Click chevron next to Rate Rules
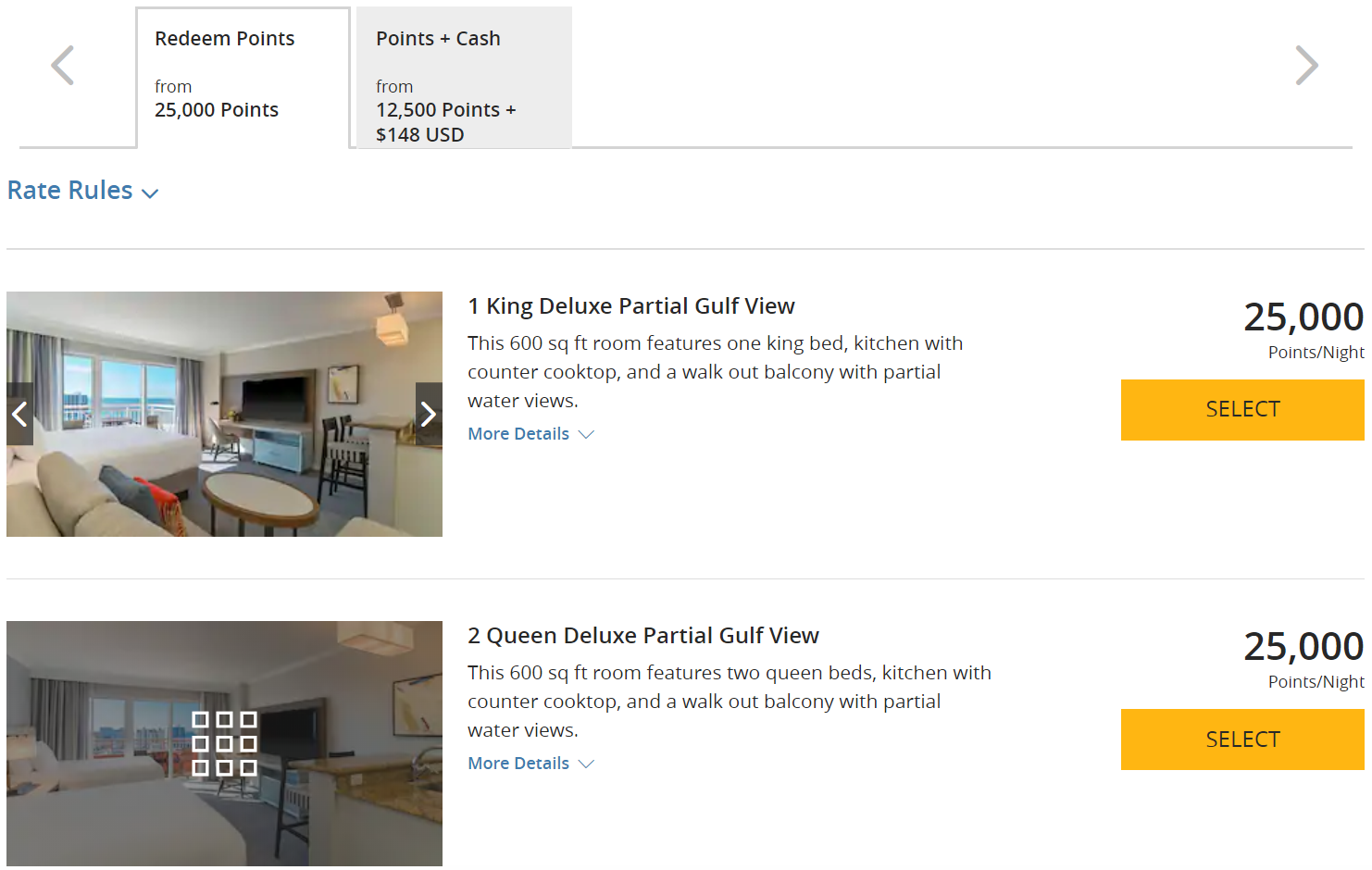Screen dimensions: 1372x870 150,193
